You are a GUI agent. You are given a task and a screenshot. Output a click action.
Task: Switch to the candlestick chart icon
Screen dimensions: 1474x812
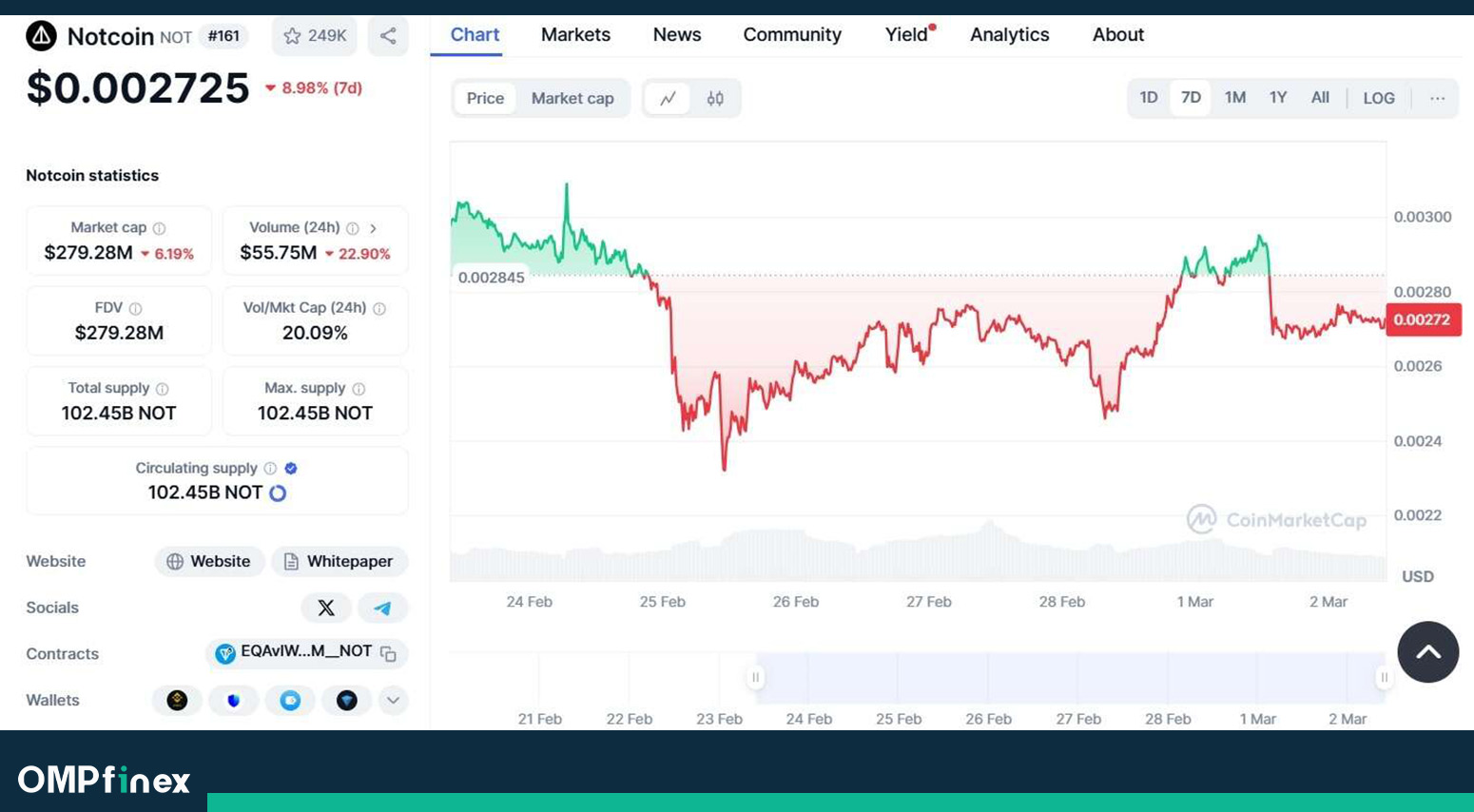(x=715, y=98)
